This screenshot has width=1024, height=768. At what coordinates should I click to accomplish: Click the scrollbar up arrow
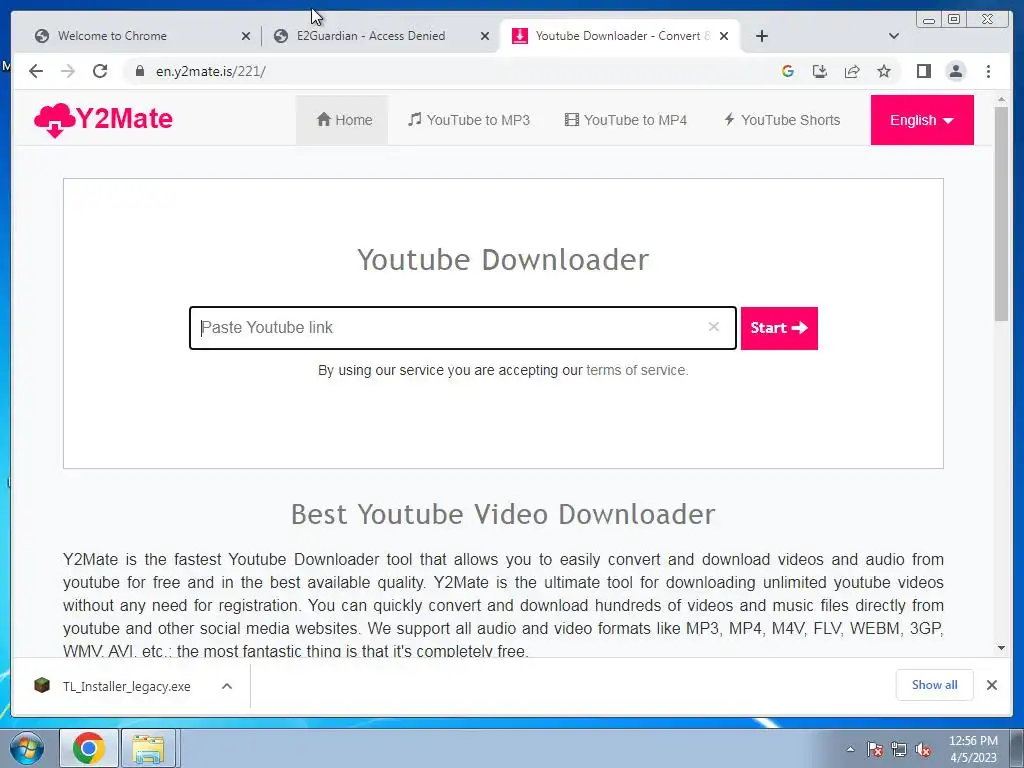[1002, 100]
